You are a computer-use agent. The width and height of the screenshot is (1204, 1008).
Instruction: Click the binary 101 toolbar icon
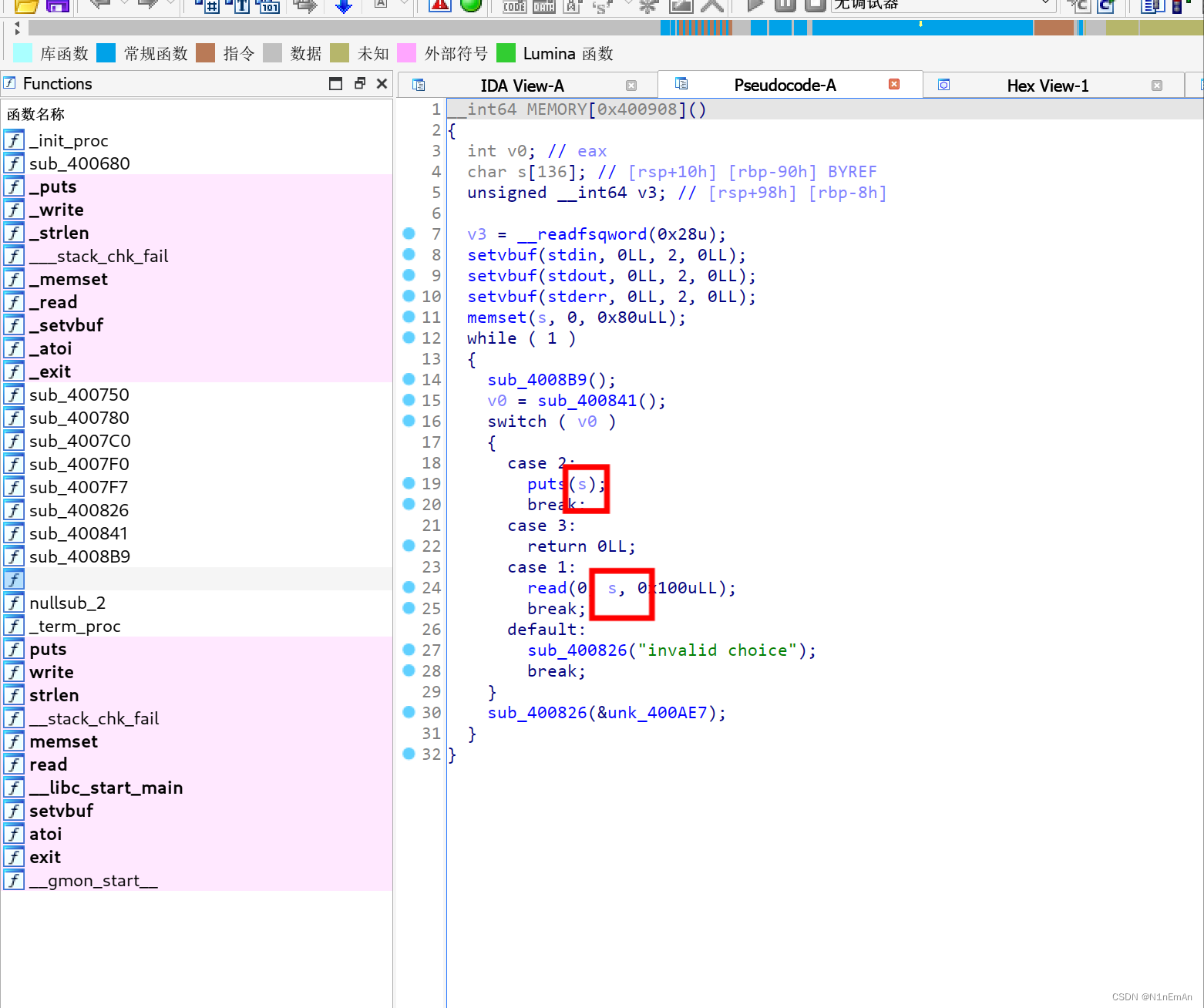click(x=269, y=5)
